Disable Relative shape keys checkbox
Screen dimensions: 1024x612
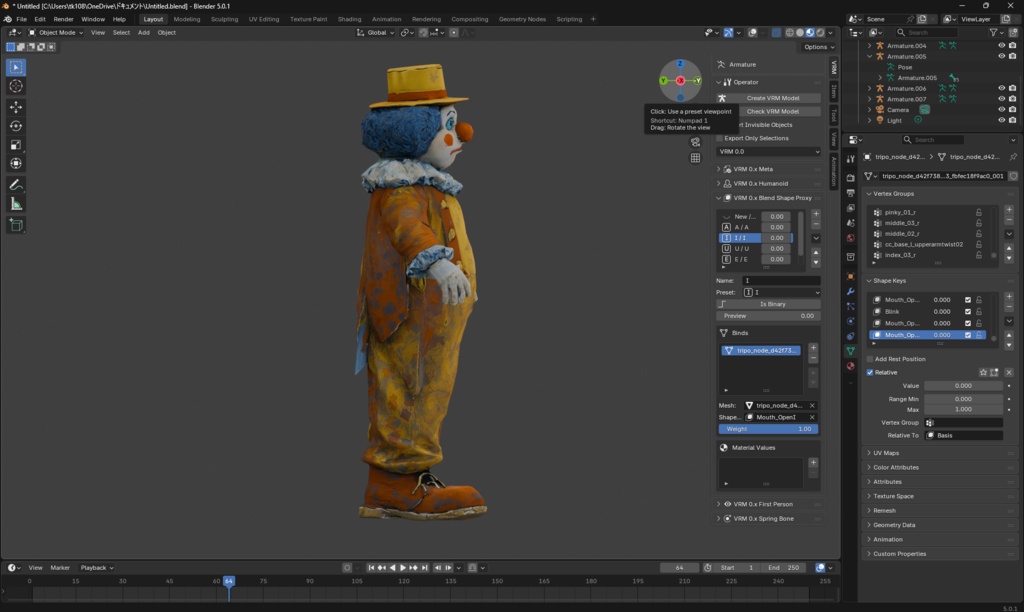[870, 372]
